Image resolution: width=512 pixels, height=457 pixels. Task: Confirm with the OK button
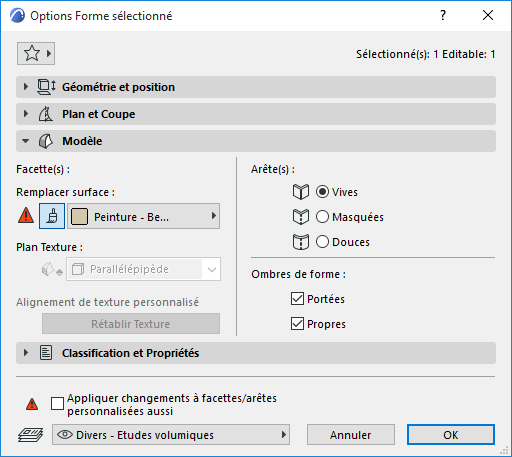(451, 435)
